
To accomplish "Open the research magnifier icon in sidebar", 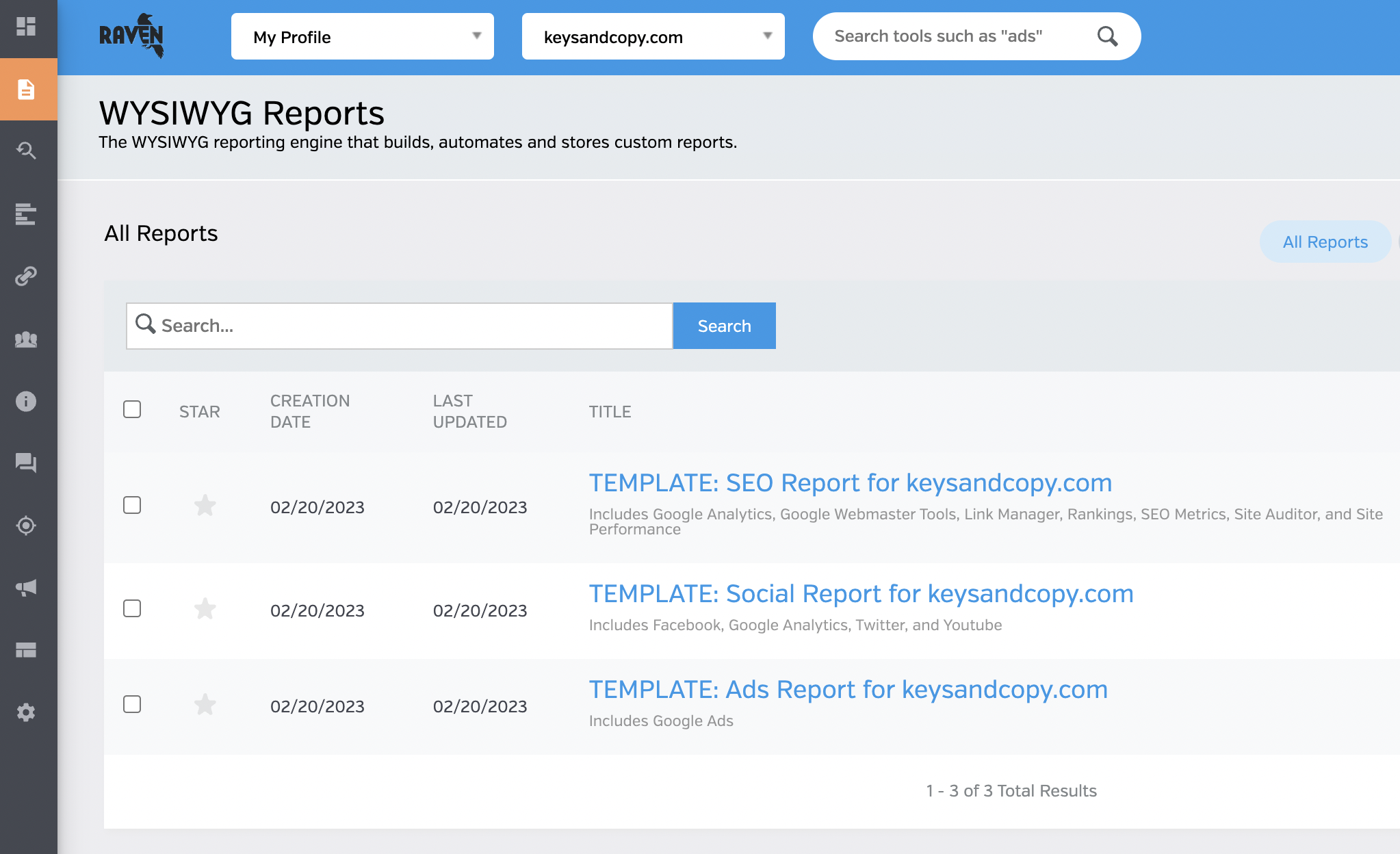I will [26, 151].
